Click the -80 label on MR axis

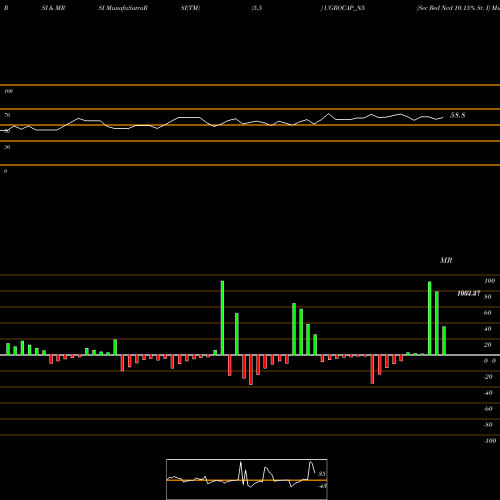tap(488, 425)
